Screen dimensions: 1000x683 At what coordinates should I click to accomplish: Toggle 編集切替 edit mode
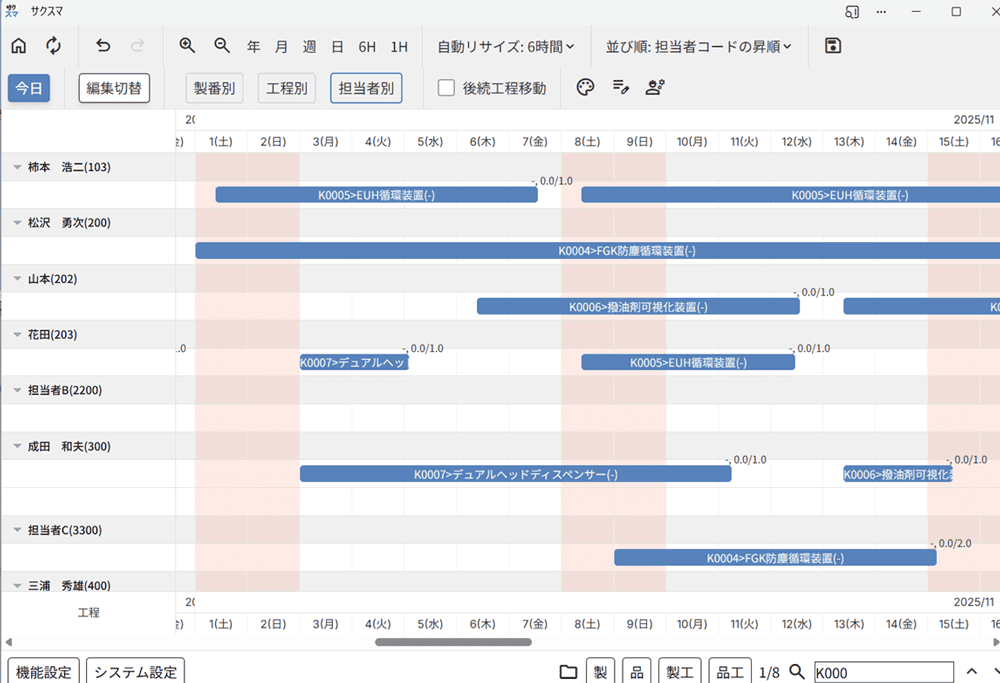[113, 88]
